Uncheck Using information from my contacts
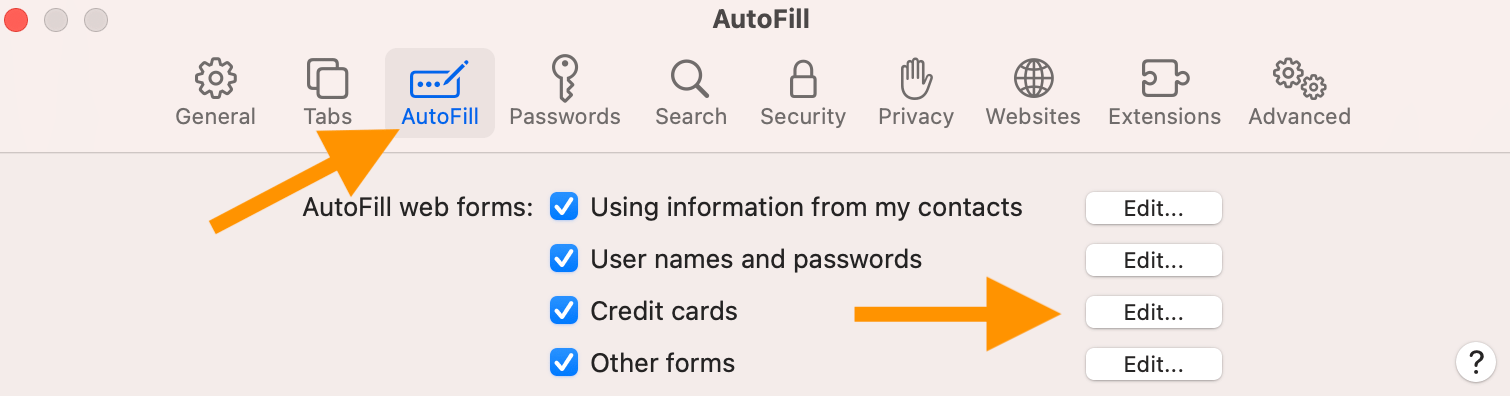Image resolution: width=1510 pixels, height=396 pixels. point(564,207)
